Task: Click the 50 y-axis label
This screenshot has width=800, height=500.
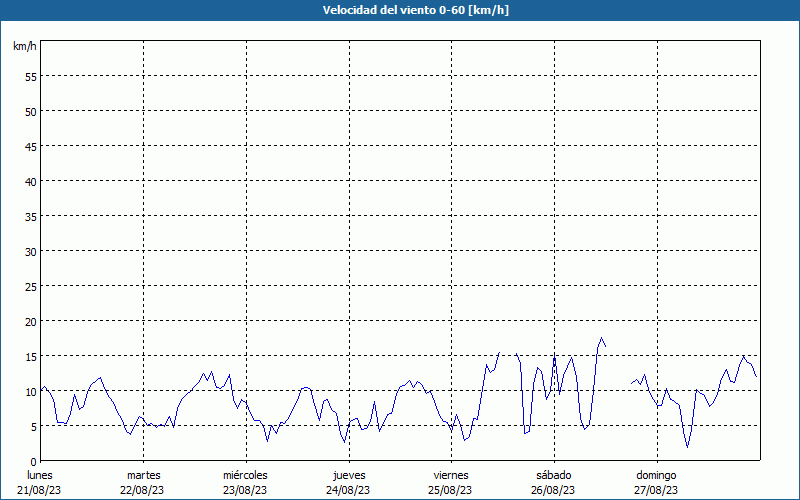Action: tap(31, 112)
